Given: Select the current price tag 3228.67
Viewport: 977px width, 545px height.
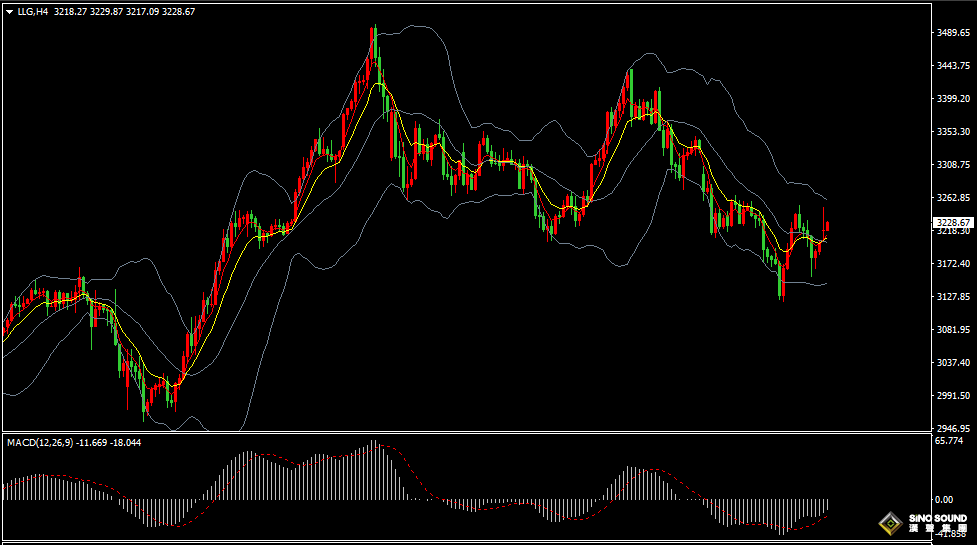Looking at the screenshot, I should (x=953, y=222).
